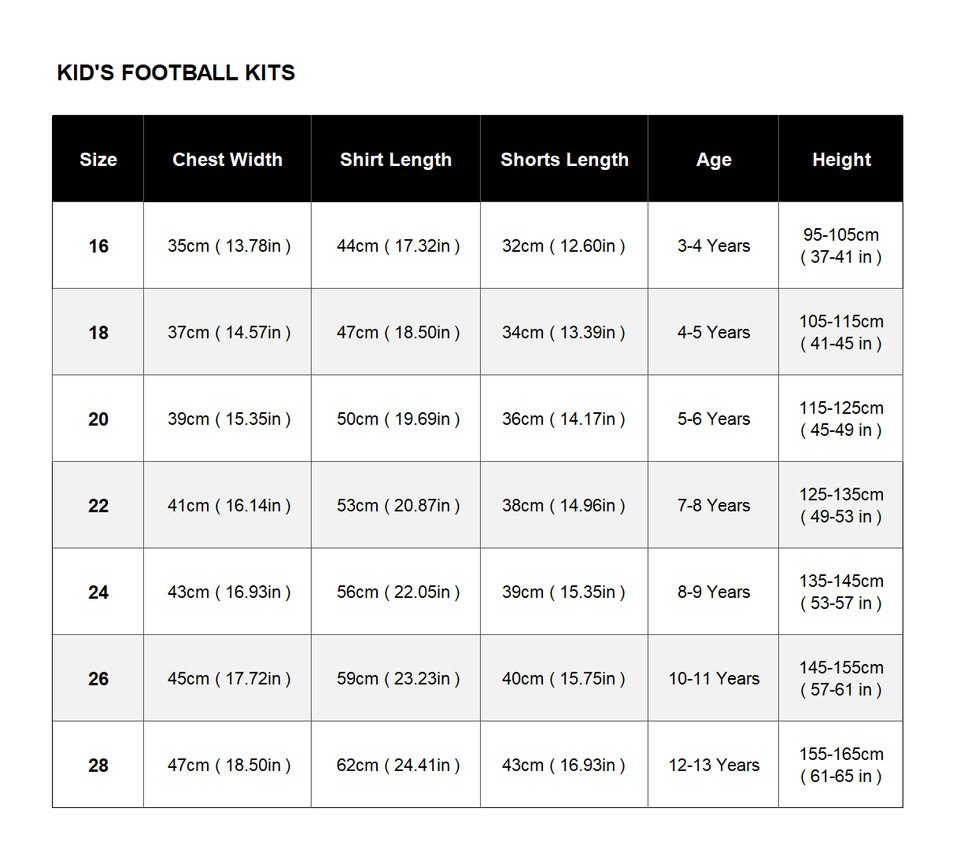Select size 16 row label
The height and width of the screenshot is (856, 960).
point(98,246)
